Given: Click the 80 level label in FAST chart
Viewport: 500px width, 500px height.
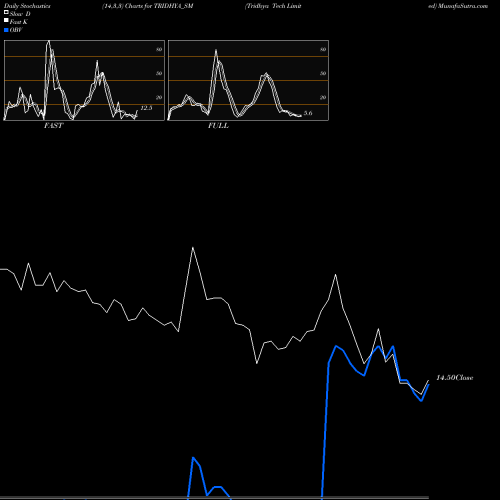Looking at the screenshot, I should click(159, 49).
